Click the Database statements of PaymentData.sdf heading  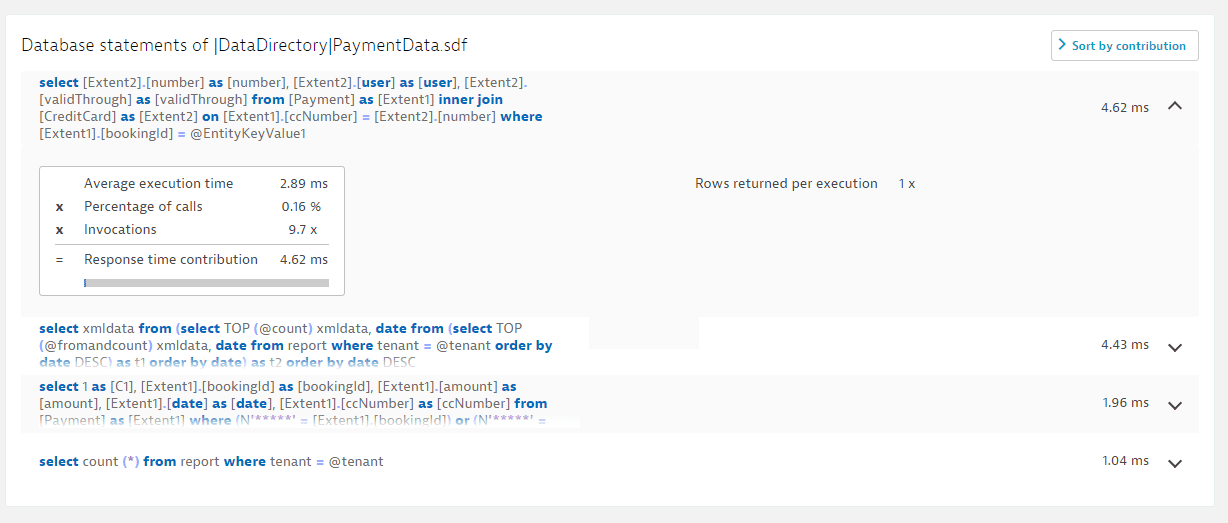point(244,46)
